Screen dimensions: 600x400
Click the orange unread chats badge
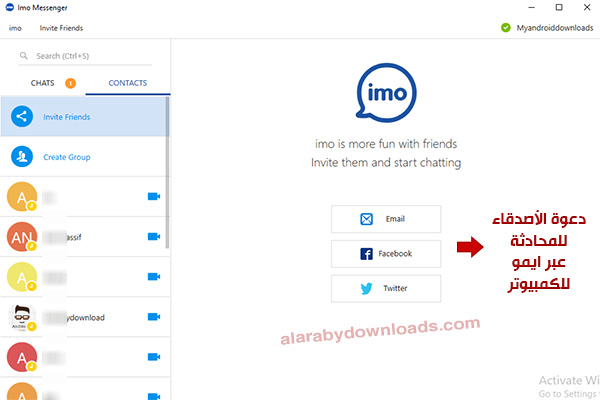70,83
